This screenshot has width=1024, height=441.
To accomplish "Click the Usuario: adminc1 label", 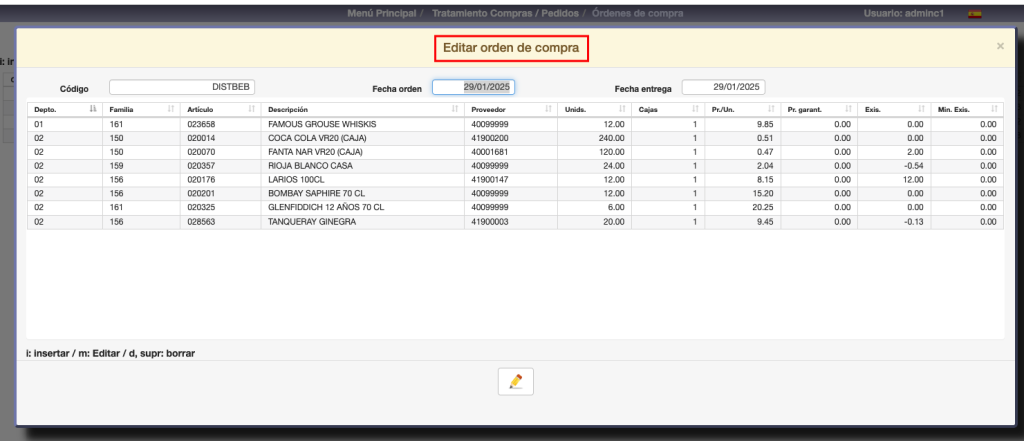I will pyautogui.click(x=904, y=13).
